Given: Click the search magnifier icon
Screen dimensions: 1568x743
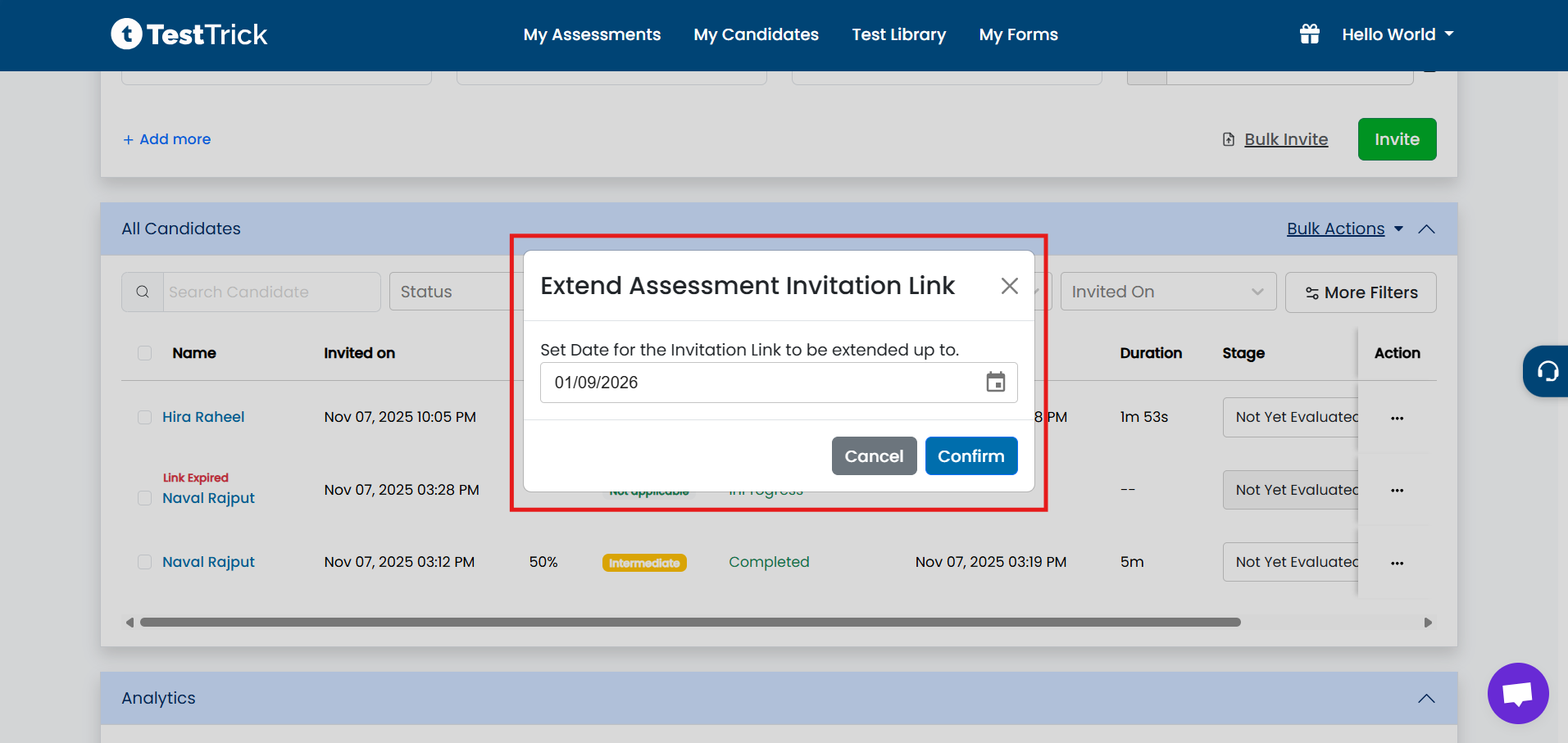Looking at the screenshot, I should (x=143, y=292).
